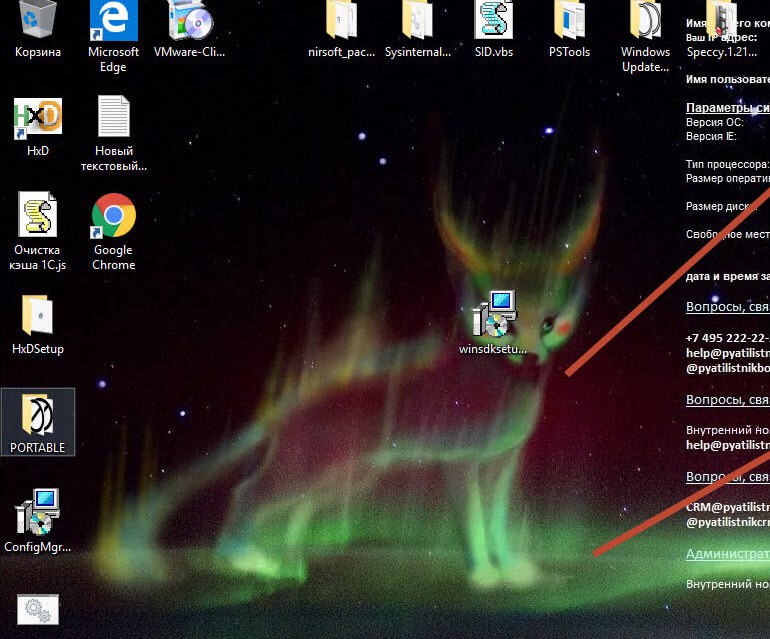This screenshot has height=639, width=770.
Task: Click the Имя пользовате... label
Action: (727, 79)
